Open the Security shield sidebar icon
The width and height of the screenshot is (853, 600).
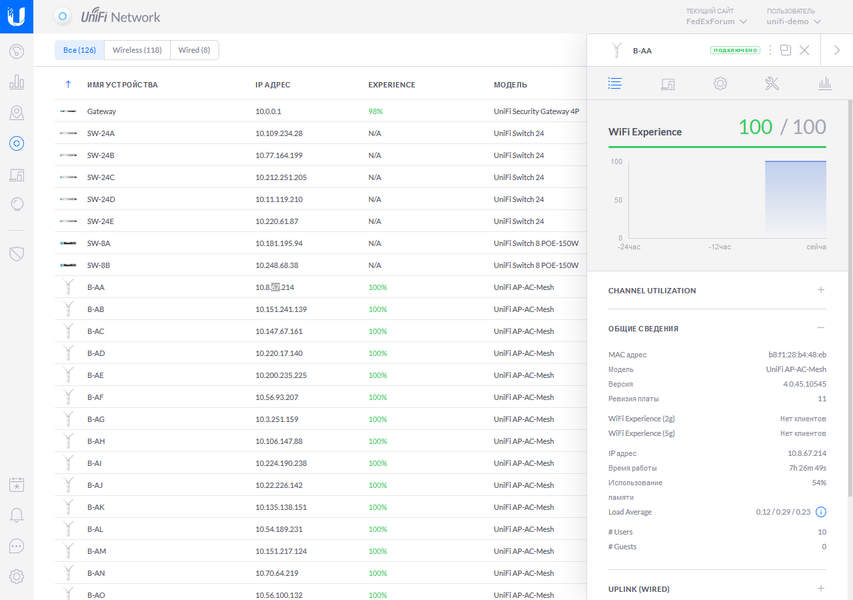16,253
